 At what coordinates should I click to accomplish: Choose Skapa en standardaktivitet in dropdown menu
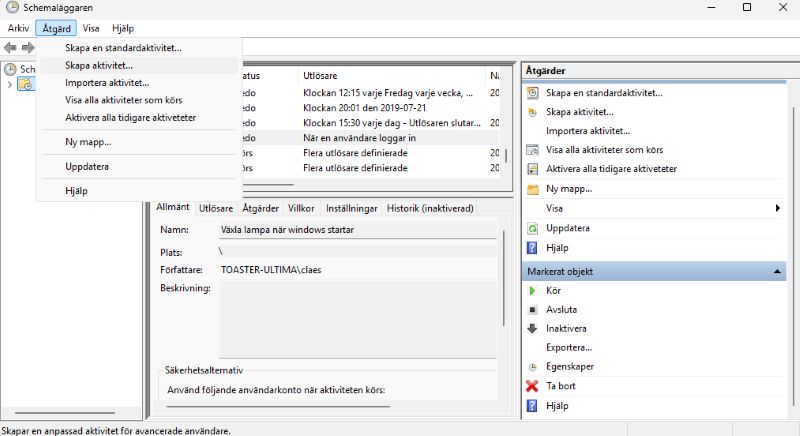pos(139,48)
